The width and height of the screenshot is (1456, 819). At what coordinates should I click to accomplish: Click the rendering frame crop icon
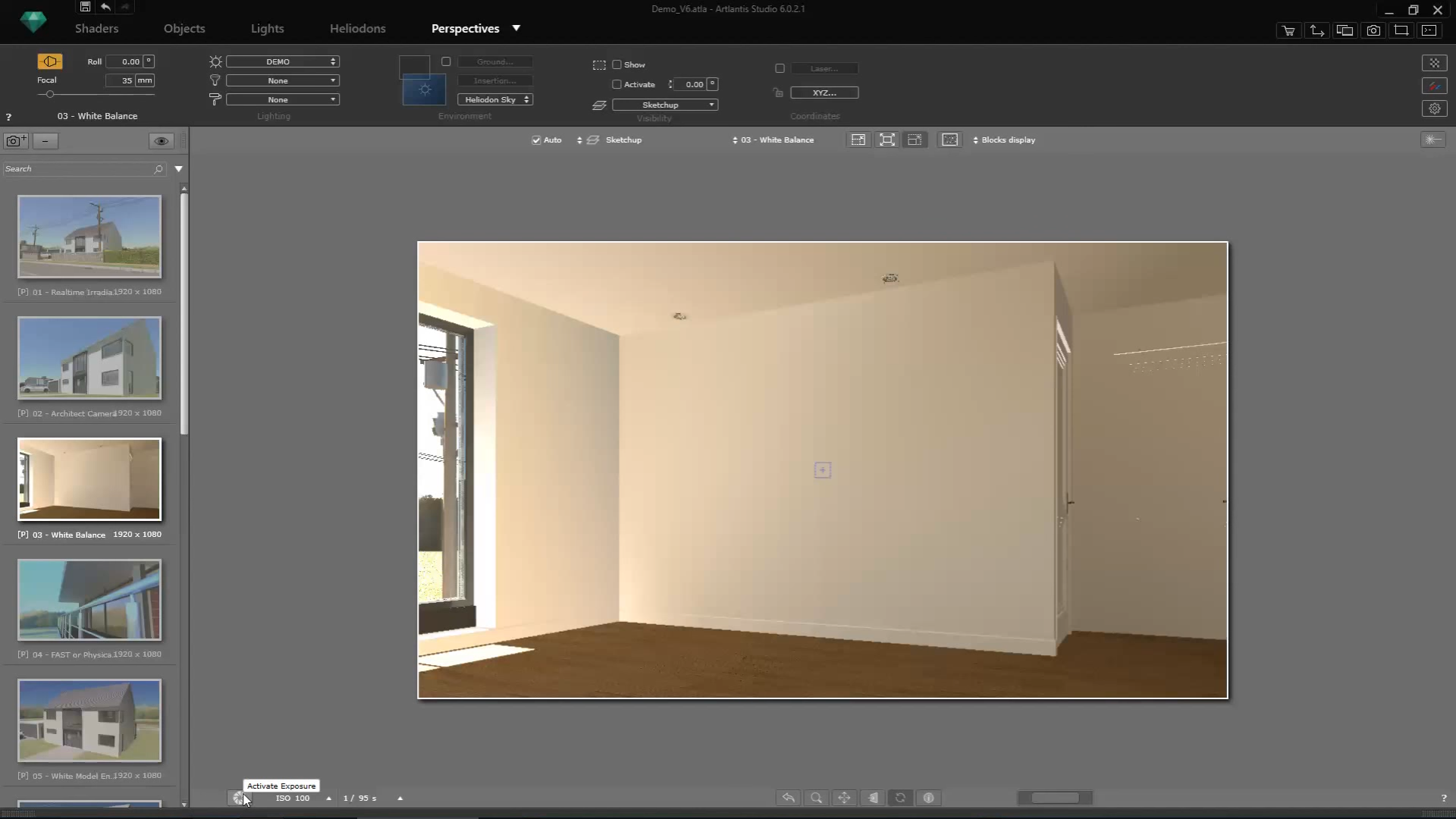coord(1401,31)
